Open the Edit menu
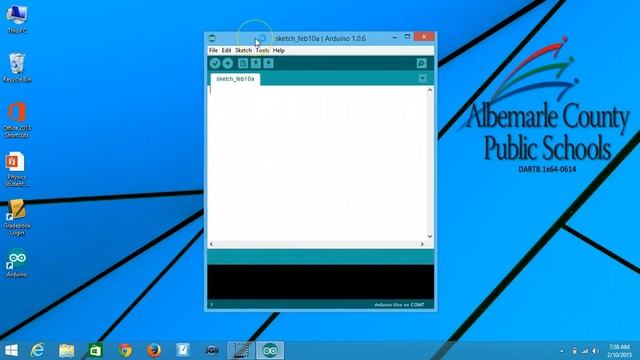Screen dimensions: 640x360 click(x=226, y=50)
